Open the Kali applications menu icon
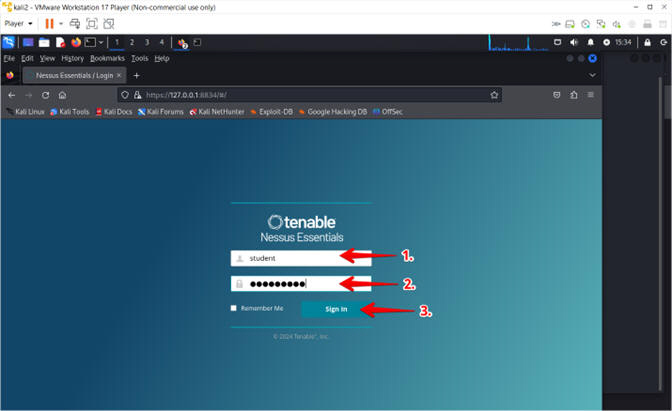The image size is (672, 411). click(x=9, y=42)
